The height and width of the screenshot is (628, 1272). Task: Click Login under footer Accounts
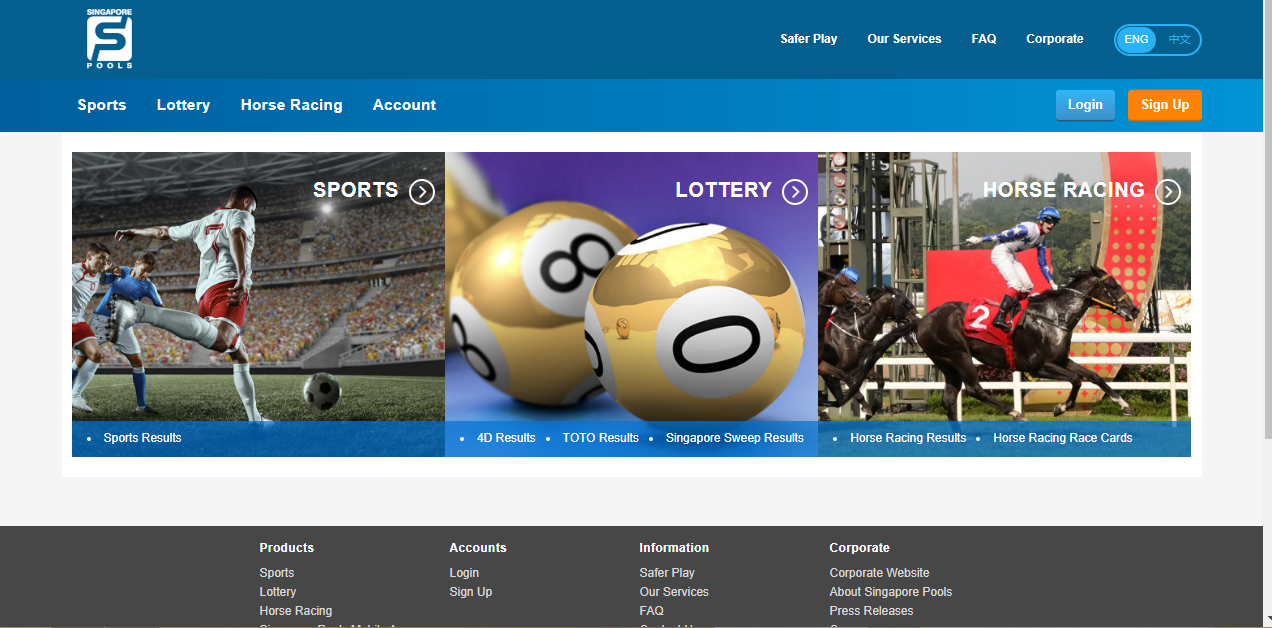coord(464,573)
